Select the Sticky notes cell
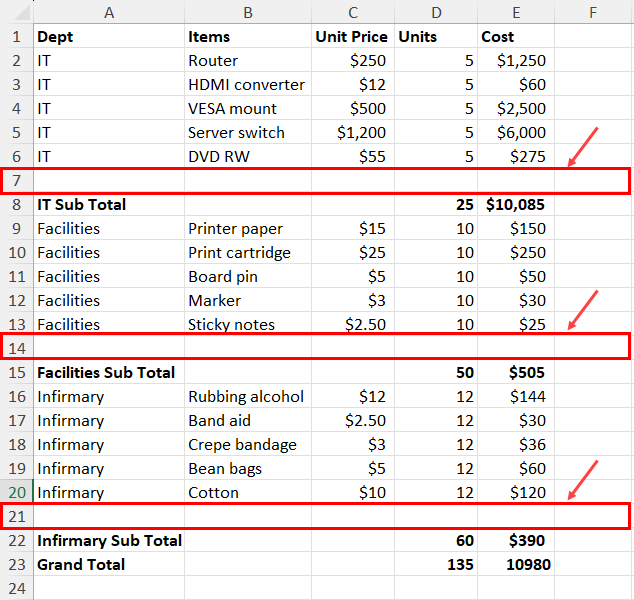The width and height of the screenshot is (634, 600). (248, 325)
